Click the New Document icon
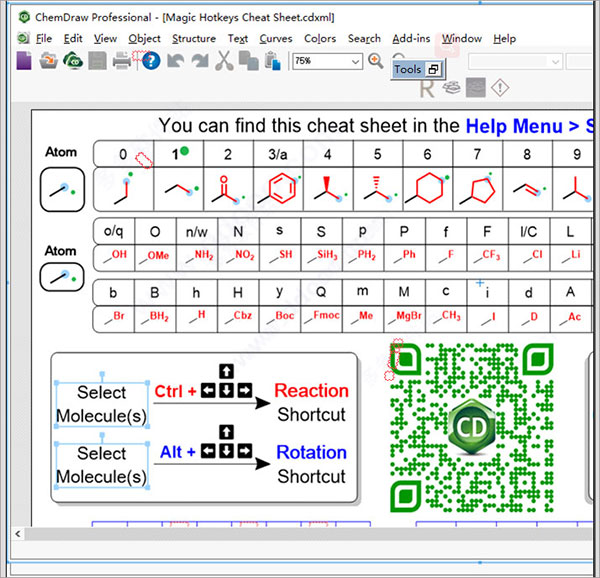 click(x=24, y=60)
